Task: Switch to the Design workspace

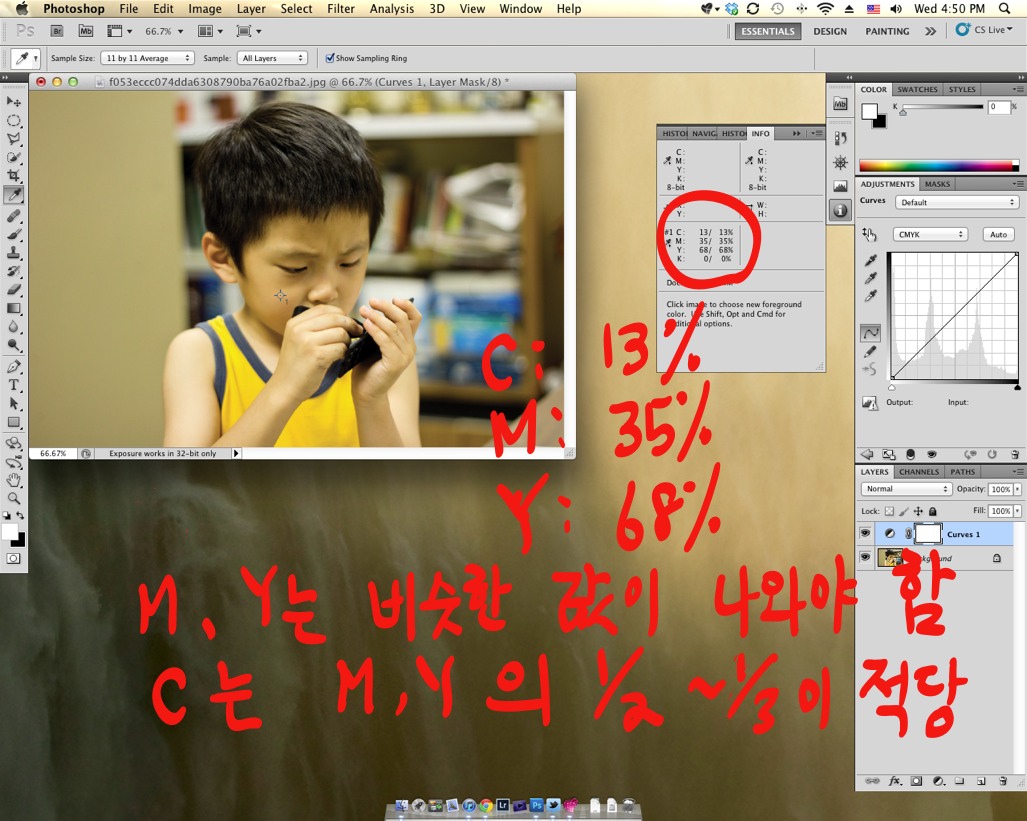Action: tap(829, 31)
